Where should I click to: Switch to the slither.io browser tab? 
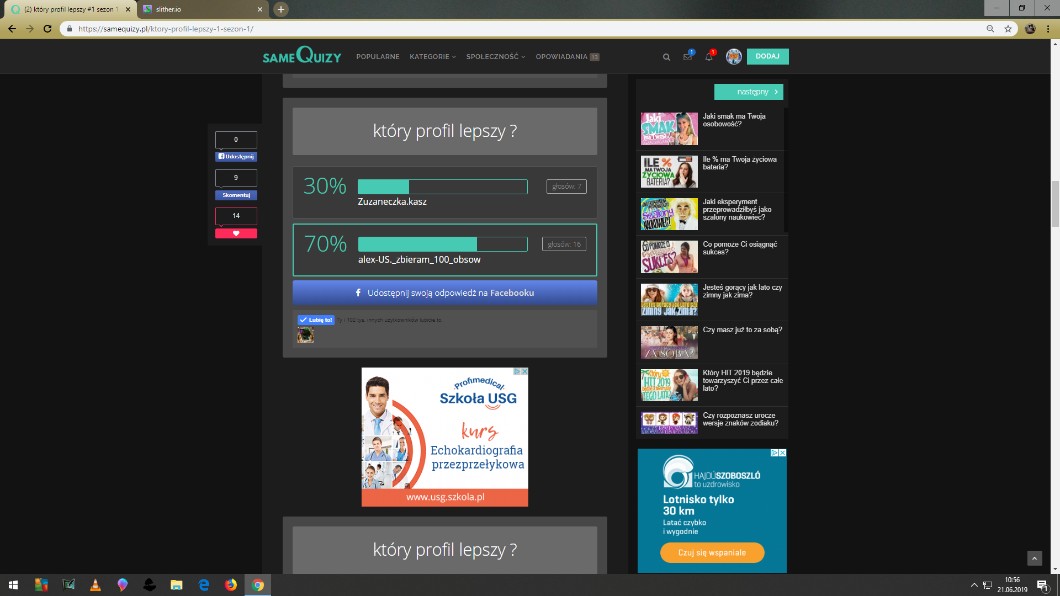(201, 9)
